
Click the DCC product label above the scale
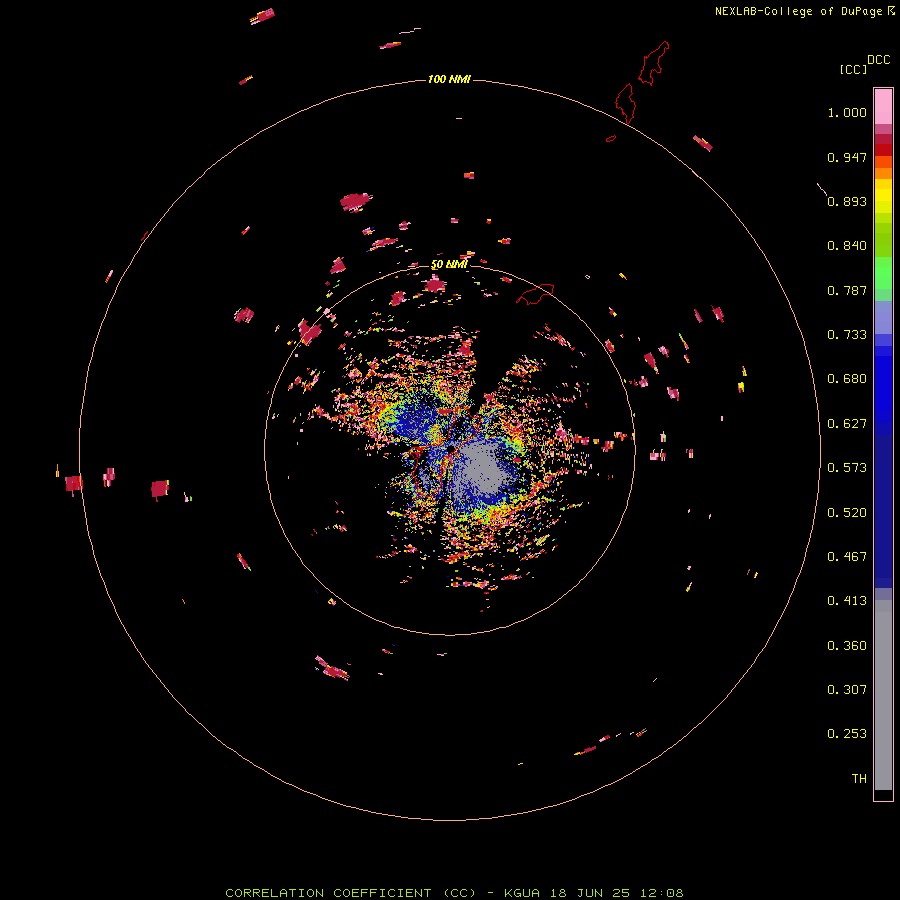coord(878,60)
